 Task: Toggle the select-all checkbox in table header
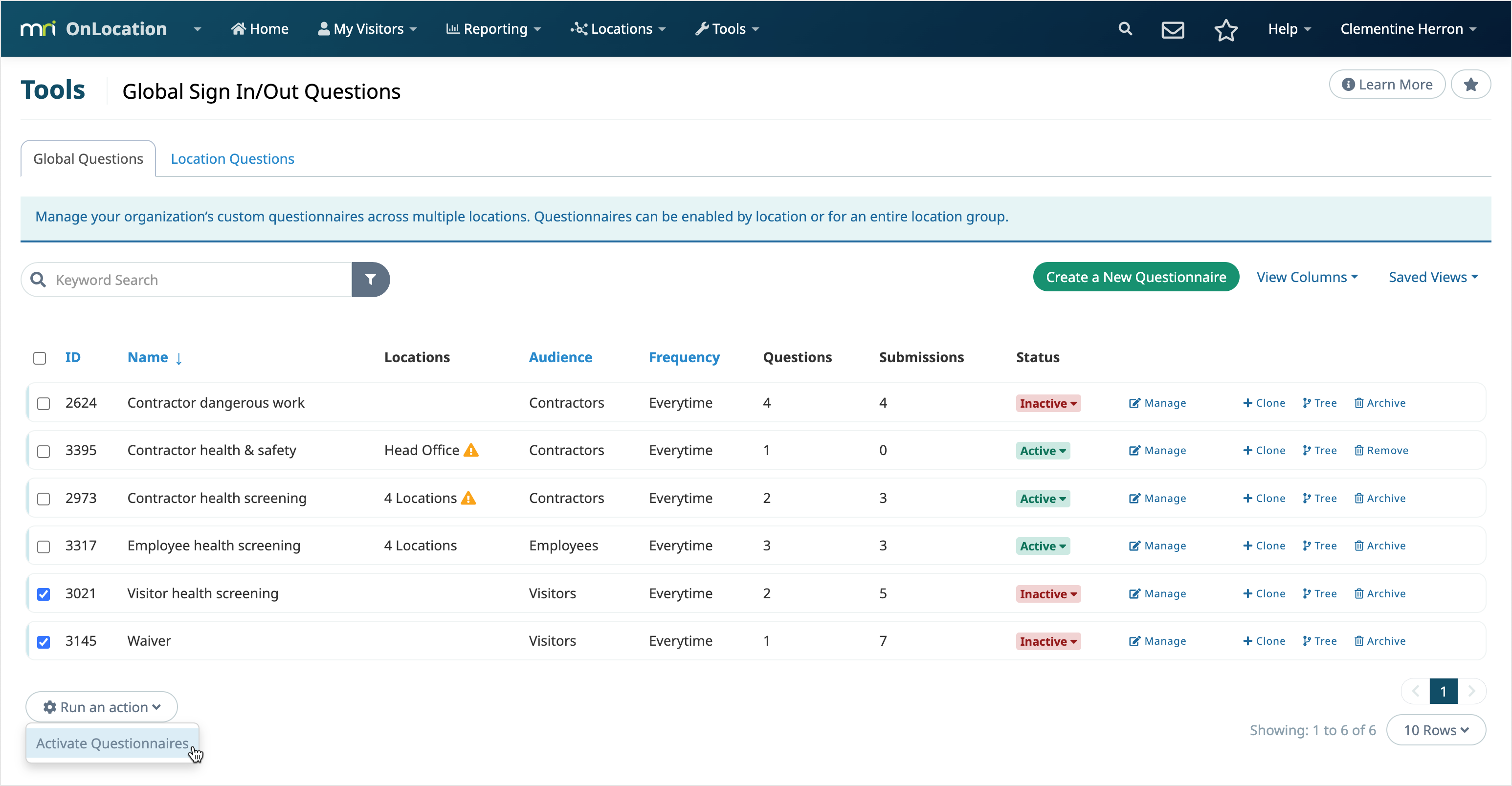click(39, 358)
